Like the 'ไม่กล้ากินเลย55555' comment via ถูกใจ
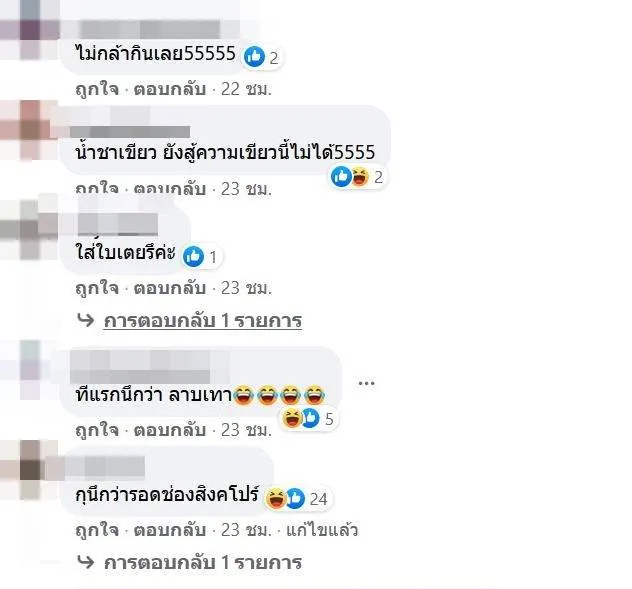The height and width of the screenshot is (589, 632). coord(97,89)
